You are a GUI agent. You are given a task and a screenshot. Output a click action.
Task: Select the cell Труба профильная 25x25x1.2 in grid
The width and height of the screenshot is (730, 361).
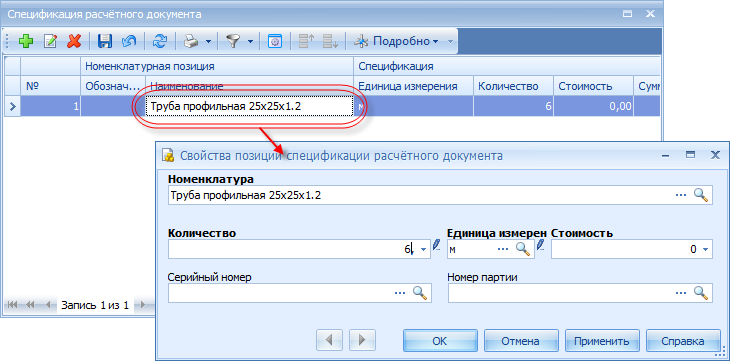pos(249,107)
